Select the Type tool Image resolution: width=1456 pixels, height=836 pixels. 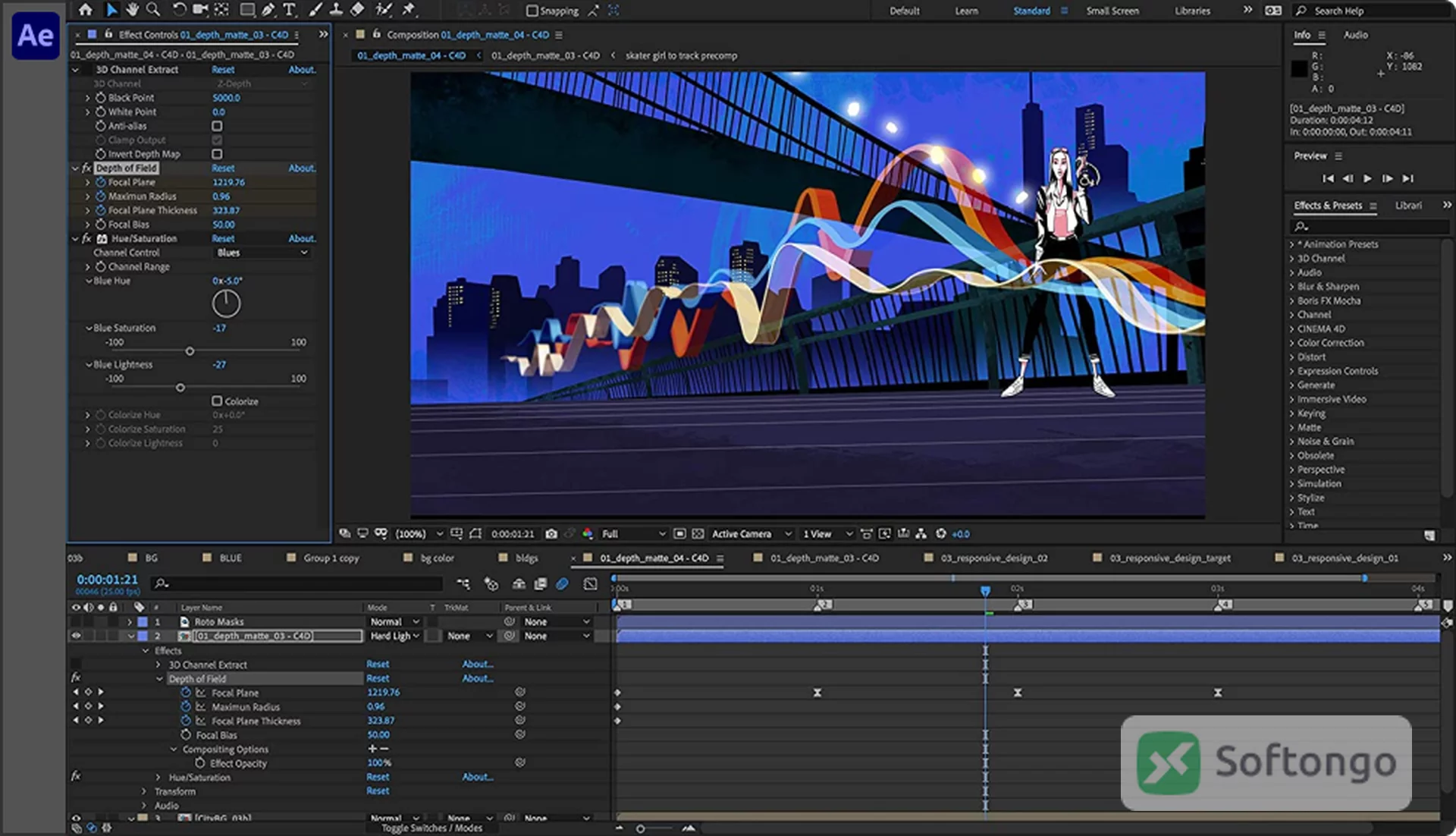pos(289,10)
